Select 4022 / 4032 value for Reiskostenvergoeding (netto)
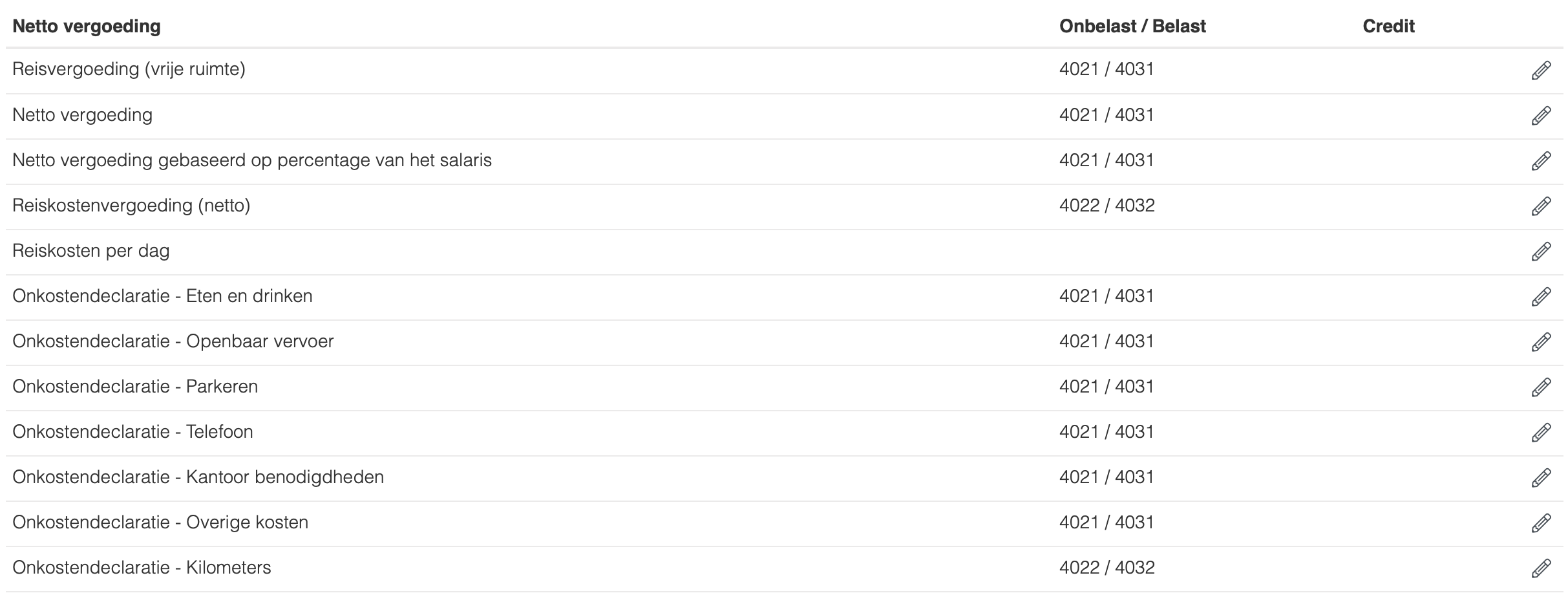Viewport: 1568px width, 604px height. [1107, 206]
